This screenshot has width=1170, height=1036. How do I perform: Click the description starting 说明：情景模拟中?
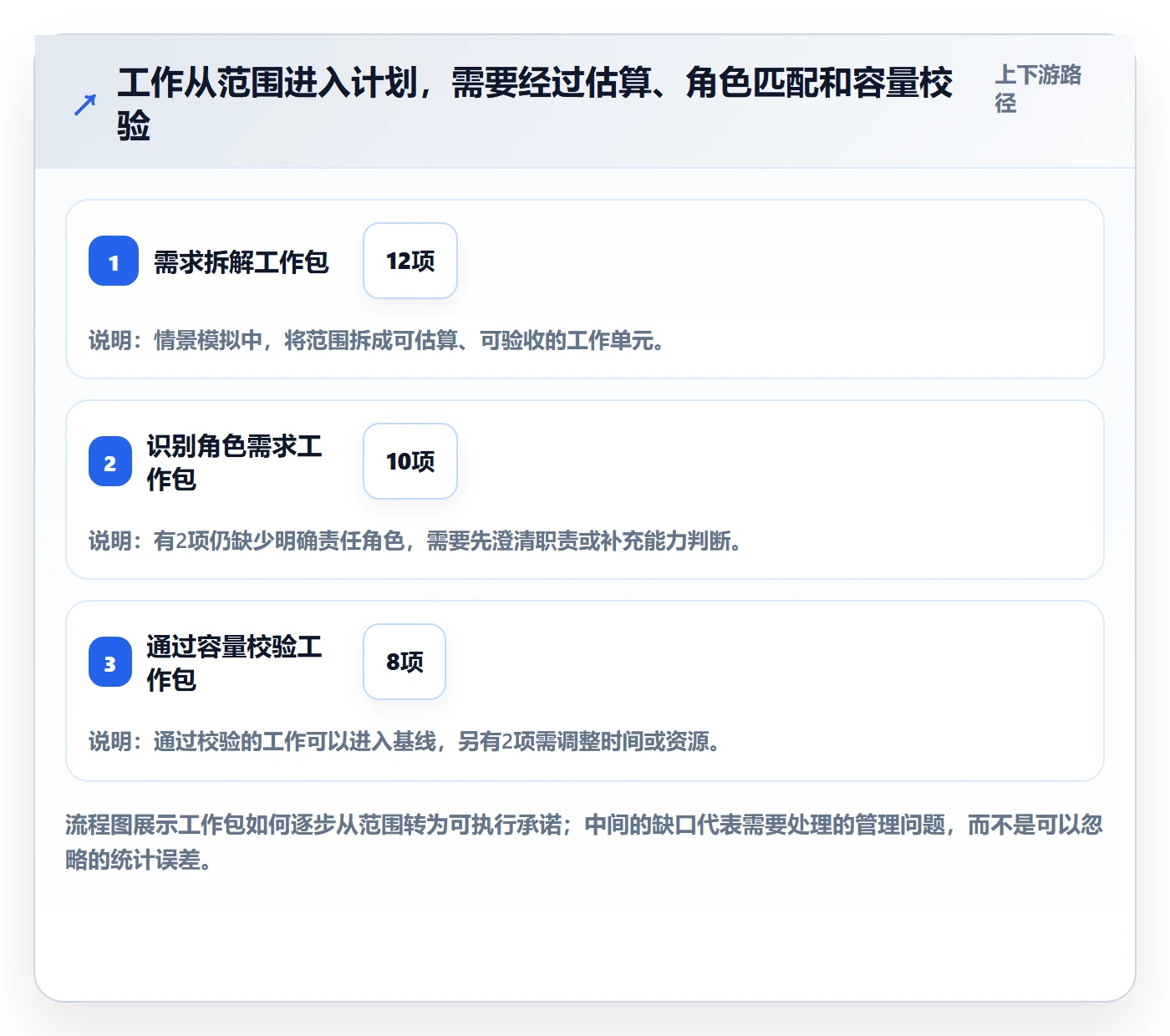[x=377, y=340]
